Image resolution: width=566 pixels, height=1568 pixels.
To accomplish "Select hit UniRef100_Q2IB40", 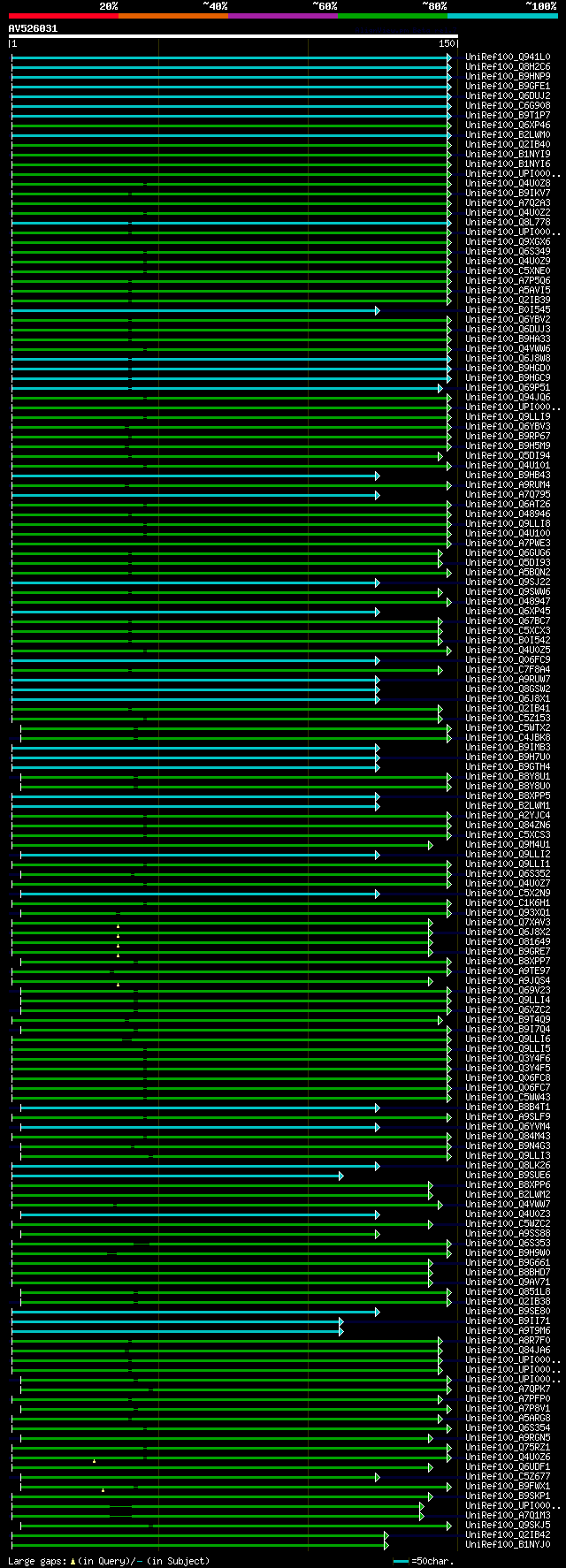I will pos(508,145).
